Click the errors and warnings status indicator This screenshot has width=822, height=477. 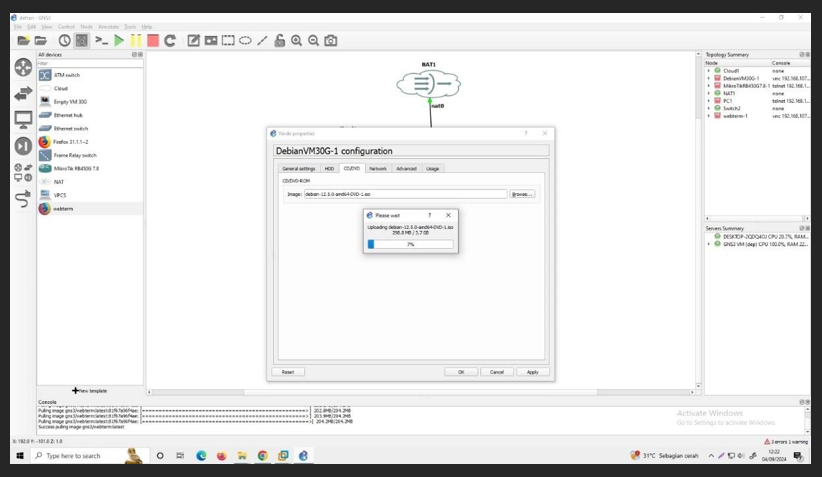coord(785,442)
